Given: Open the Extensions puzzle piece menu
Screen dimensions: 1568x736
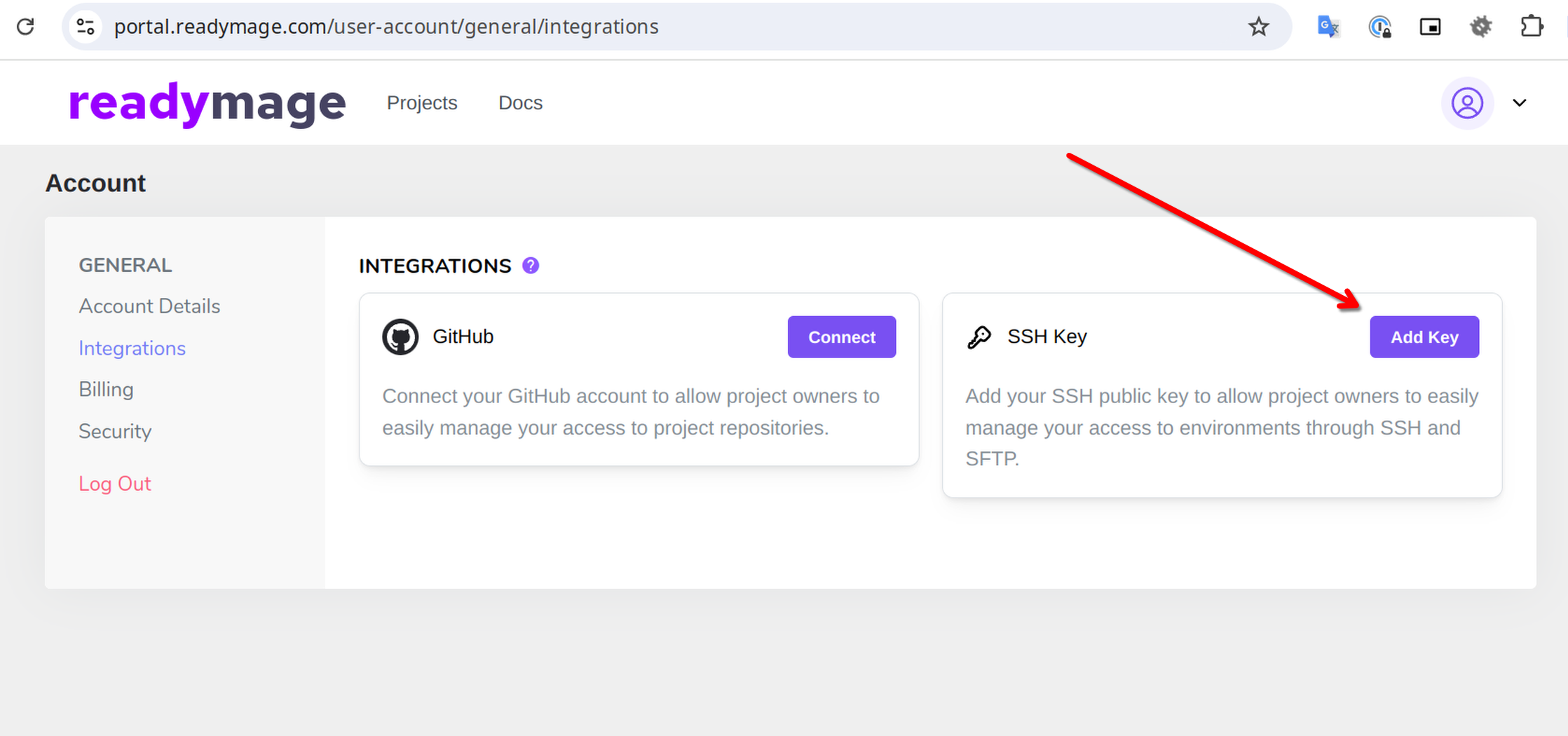Looking at the screenshot, I should [x=1532, y=27].
